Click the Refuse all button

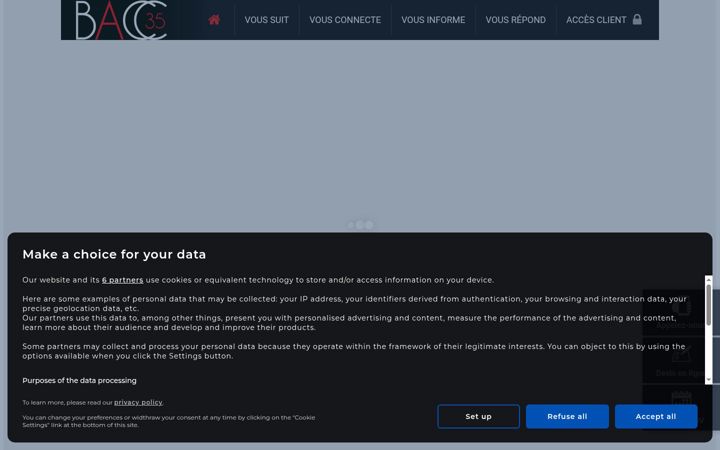click(567, 416)
